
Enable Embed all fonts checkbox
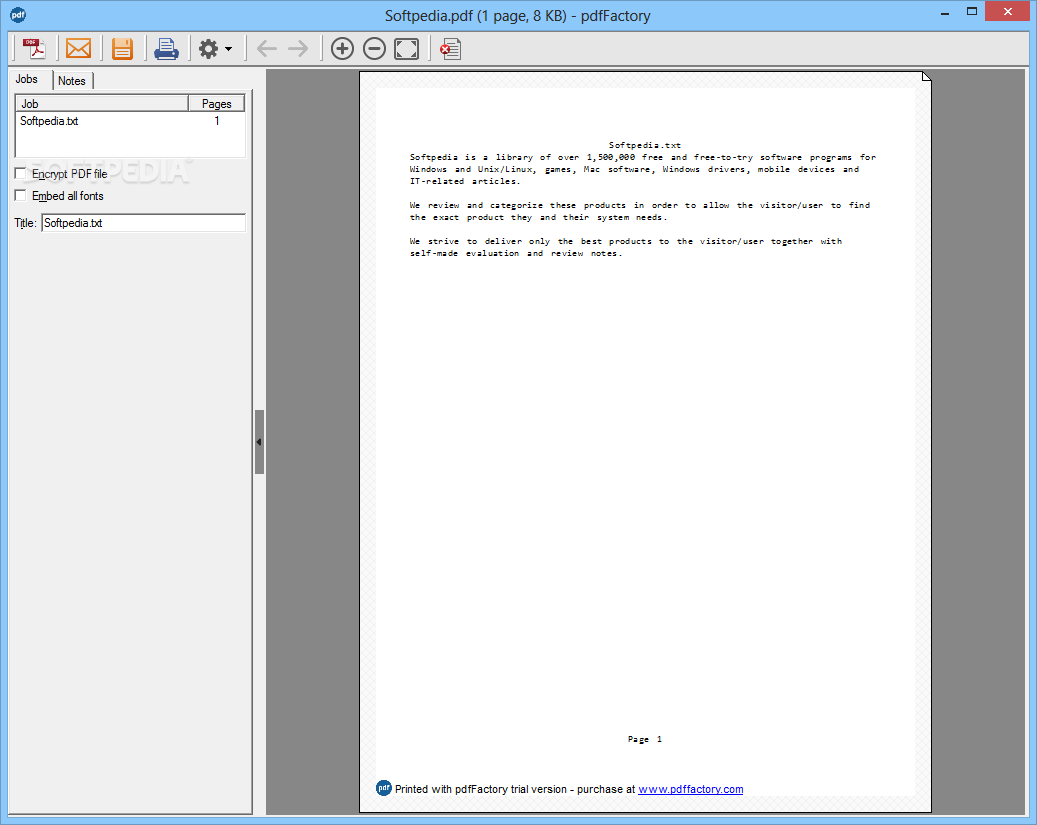(x=21, y=195)
